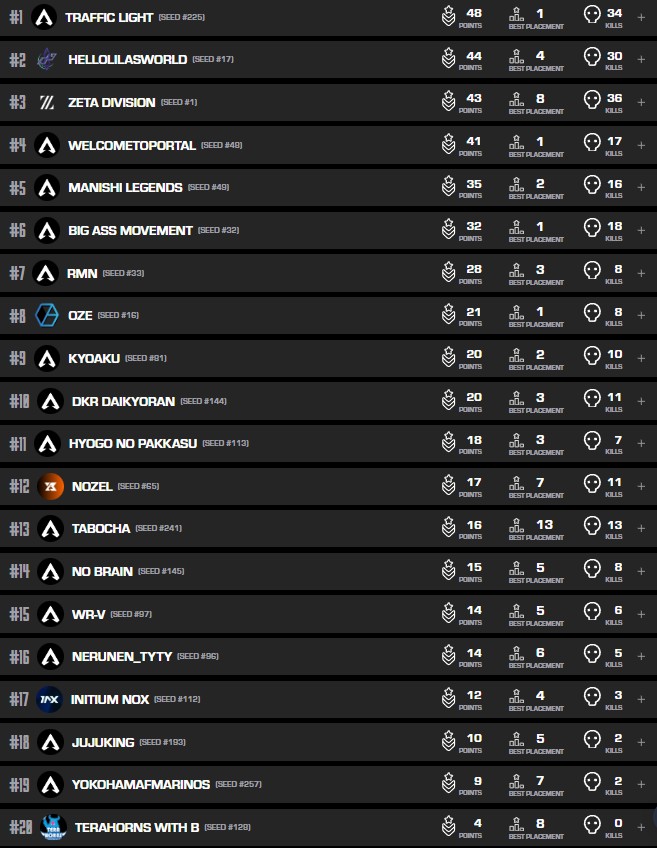The height and width of the screenshot is (848, 657).
Task: Click the points medal icon for WelcomeToPortal
Action: tap(449, 145)
